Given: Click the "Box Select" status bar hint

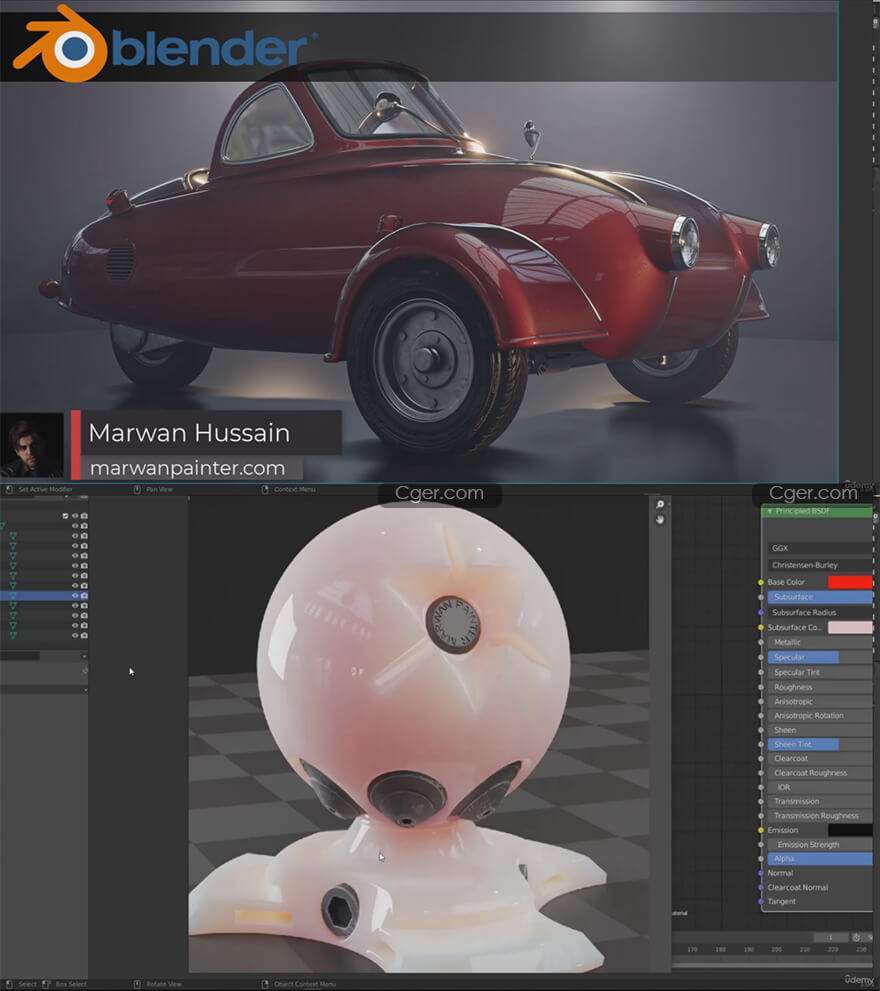Looking at the screenshot, I should pyautogui.click(x=71, y=984).
